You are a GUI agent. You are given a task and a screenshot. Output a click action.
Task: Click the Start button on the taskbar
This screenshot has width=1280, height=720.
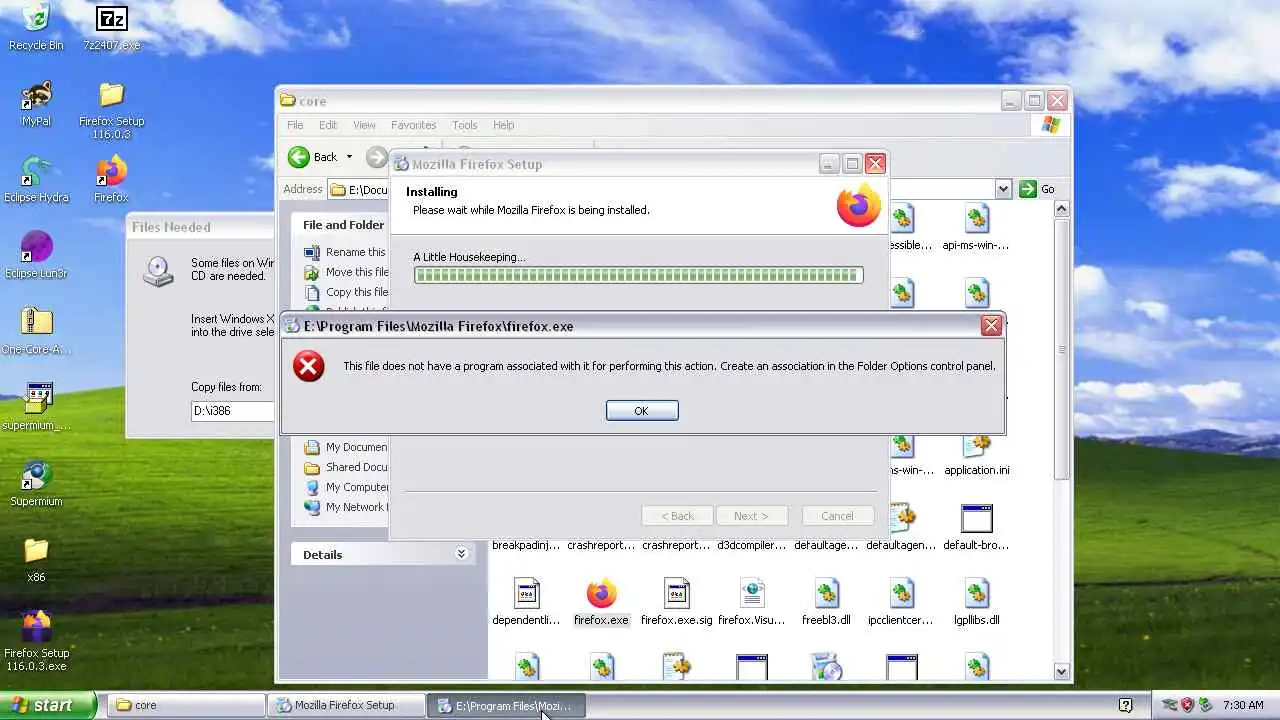point(48,705)
